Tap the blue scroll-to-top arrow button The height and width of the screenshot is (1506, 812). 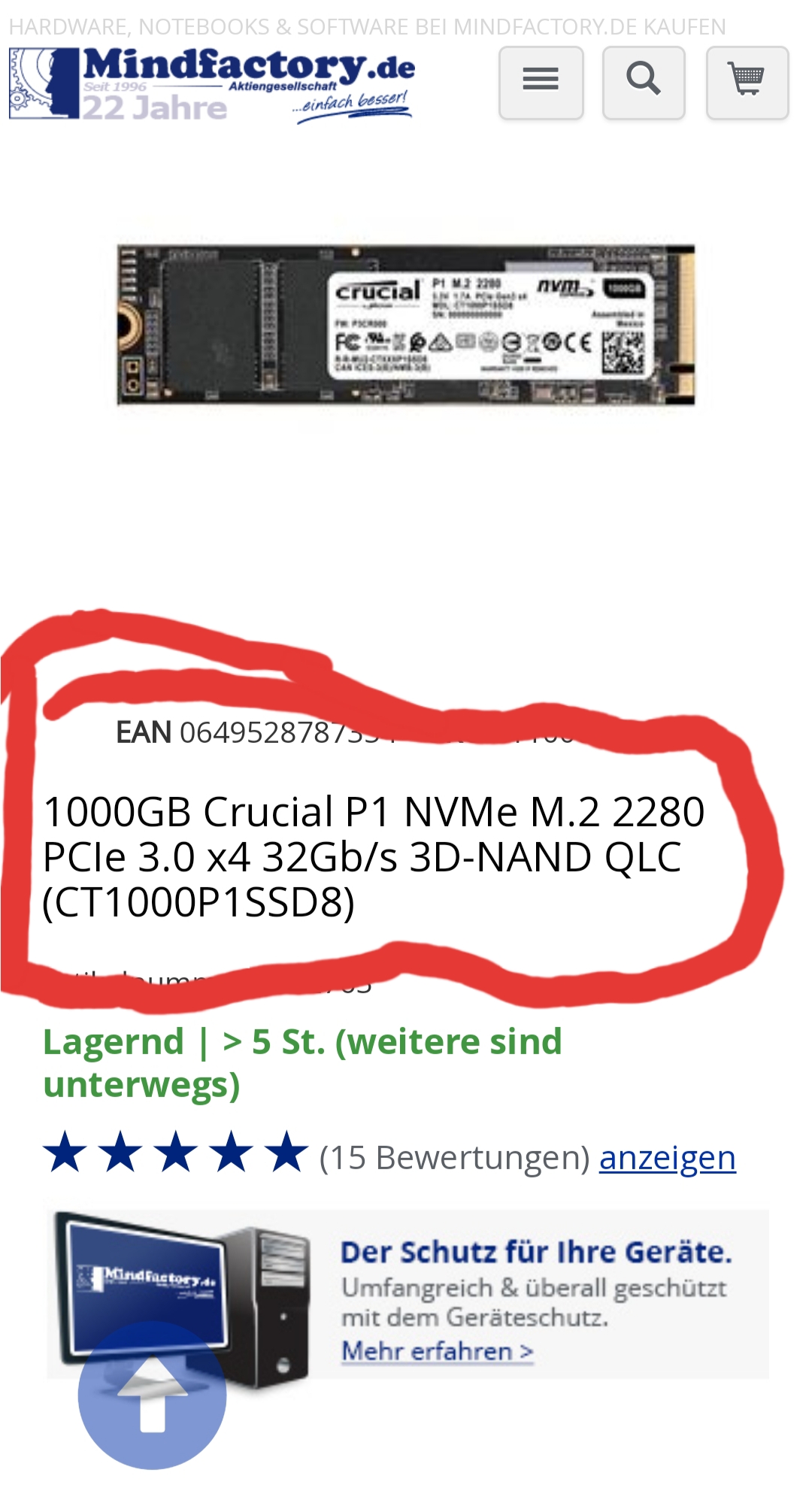153,1395
